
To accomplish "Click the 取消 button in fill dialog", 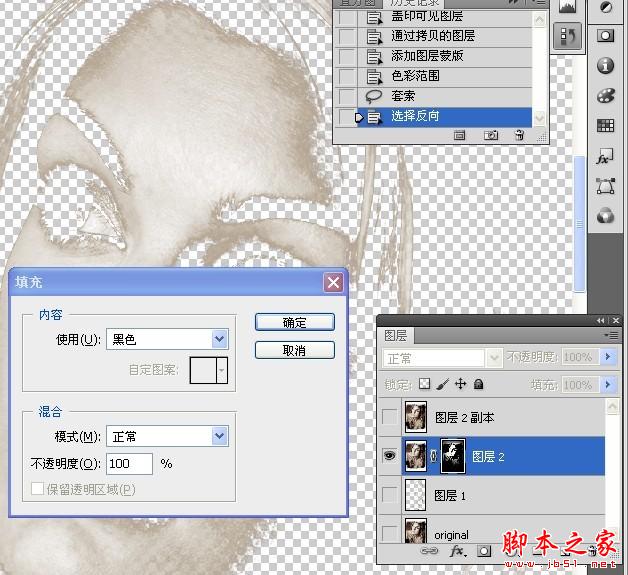I will click(294, 350).
